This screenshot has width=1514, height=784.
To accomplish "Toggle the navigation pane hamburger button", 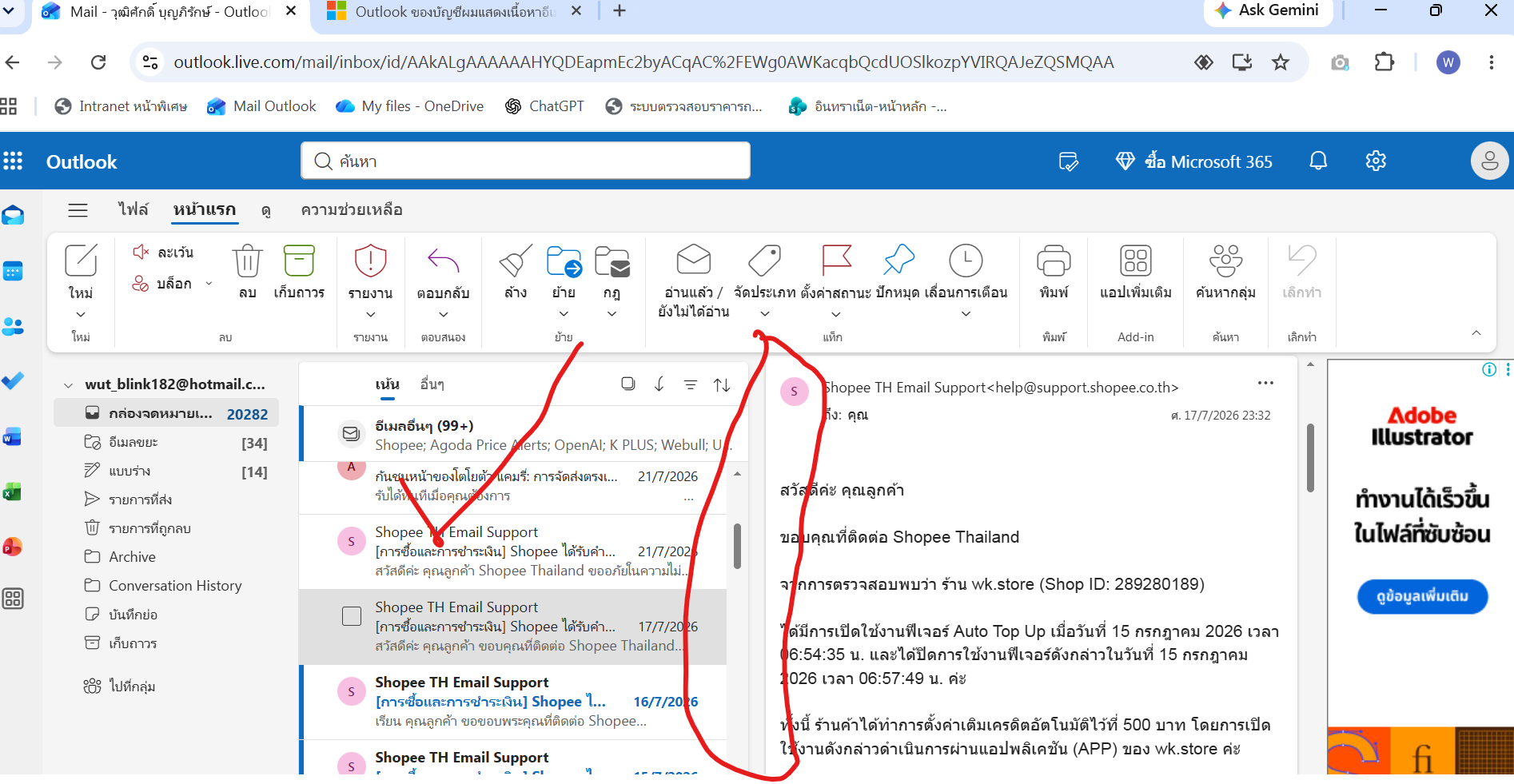I will (78, 210).
